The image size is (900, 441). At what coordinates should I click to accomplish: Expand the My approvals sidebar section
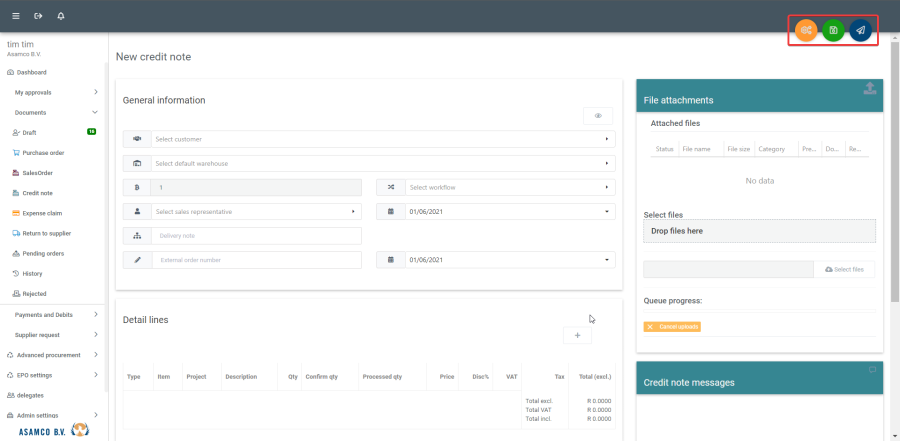click(x=95, y=92)
